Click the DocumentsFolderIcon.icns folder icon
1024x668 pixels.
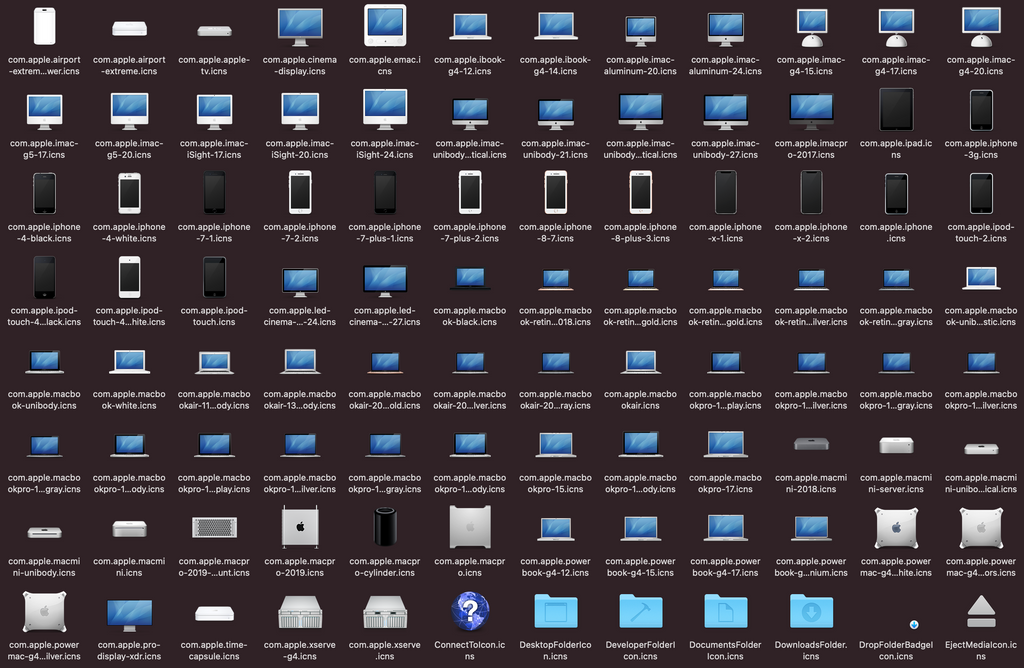click(726, 611)
